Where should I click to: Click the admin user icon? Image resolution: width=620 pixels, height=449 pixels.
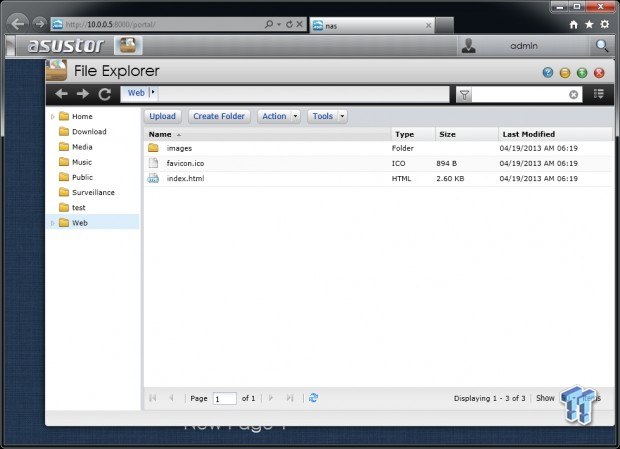(x=469, y=46)
